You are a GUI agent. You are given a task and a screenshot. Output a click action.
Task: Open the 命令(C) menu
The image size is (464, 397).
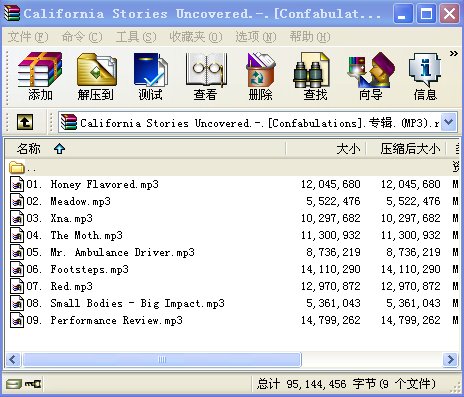[82, 37]
